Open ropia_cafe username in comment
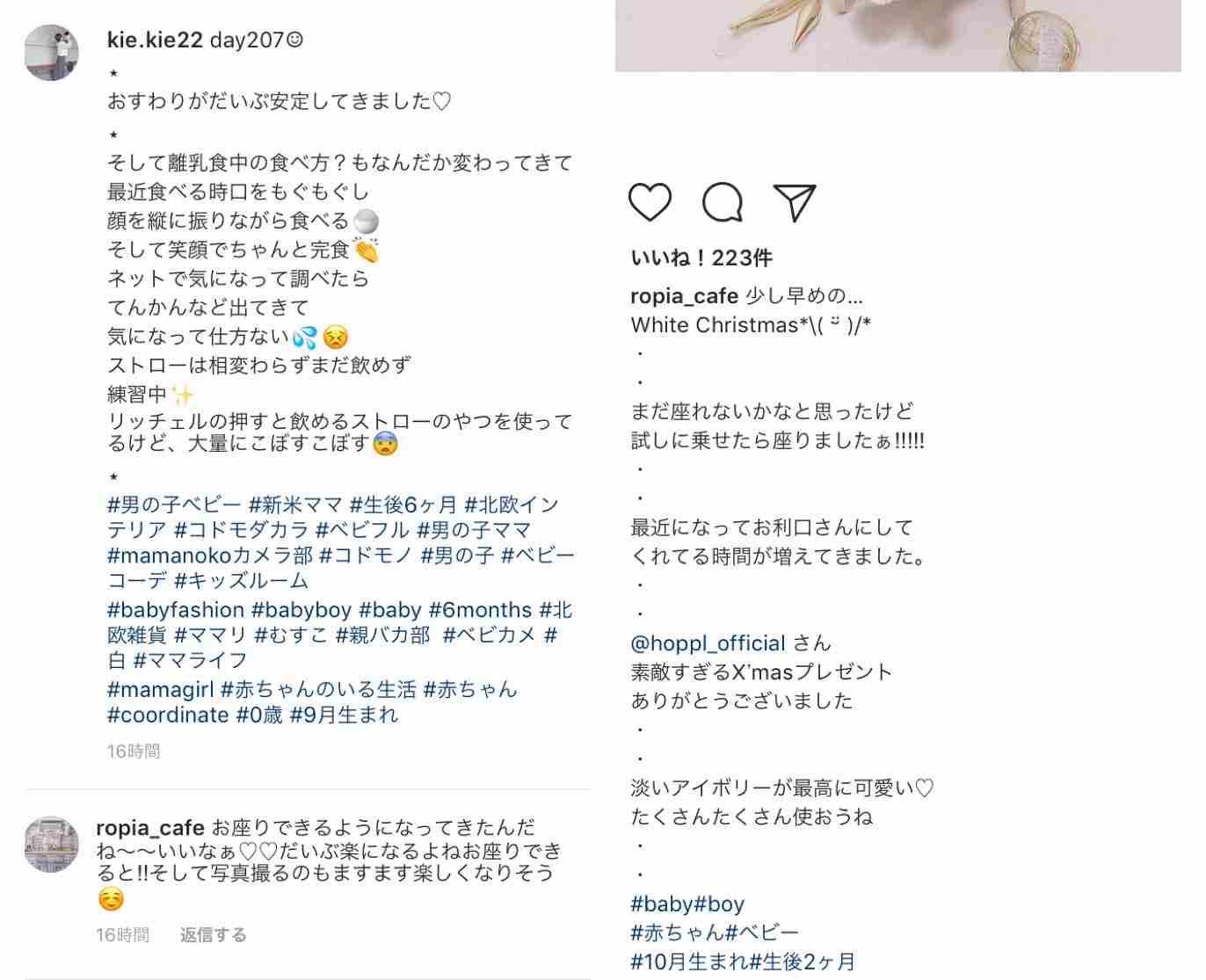This screenshot has height=980, width=1206. point(150,828)
